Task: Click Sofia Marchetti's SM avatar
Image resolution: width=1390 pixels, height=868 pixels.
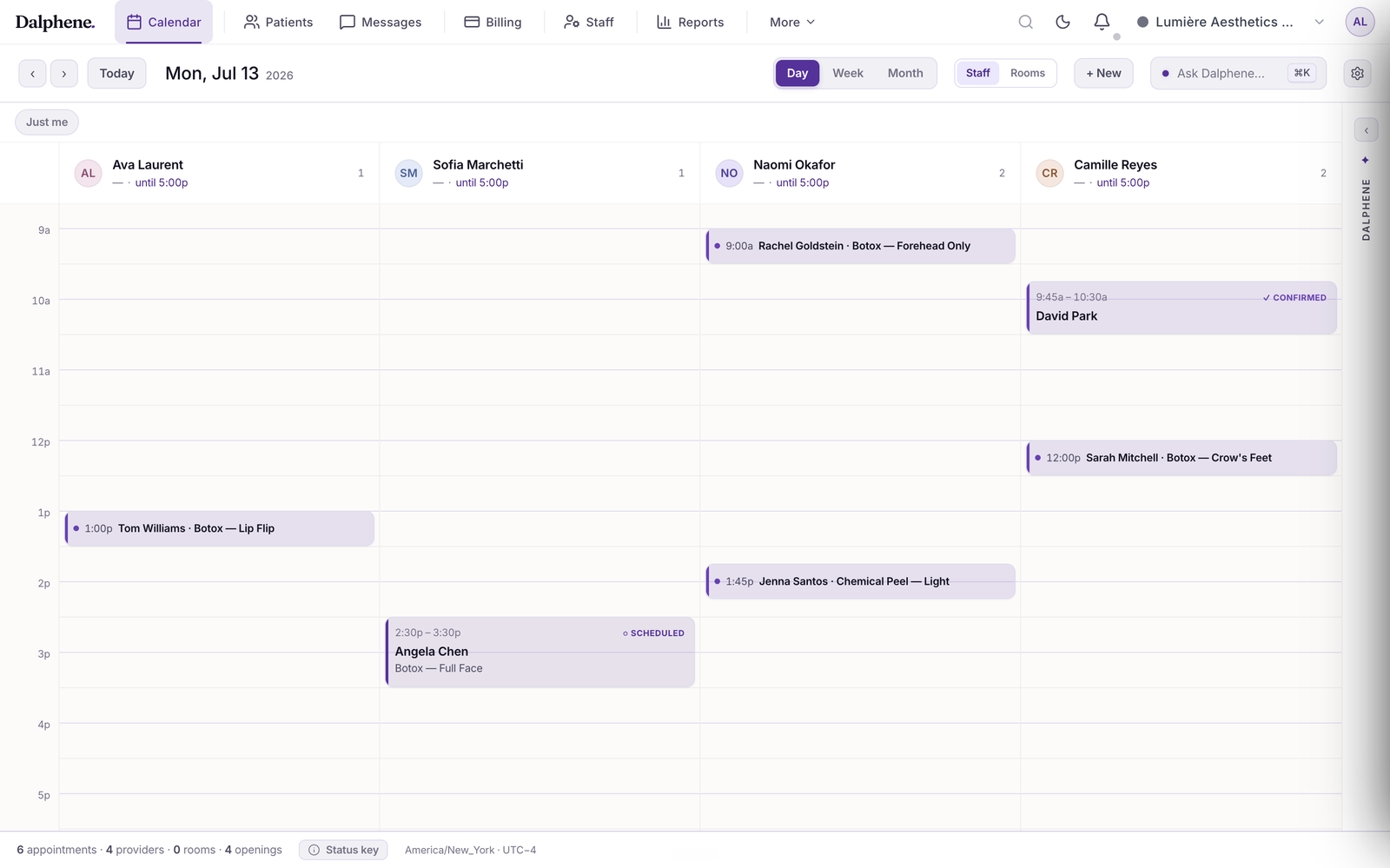Action: pos(408,173)
